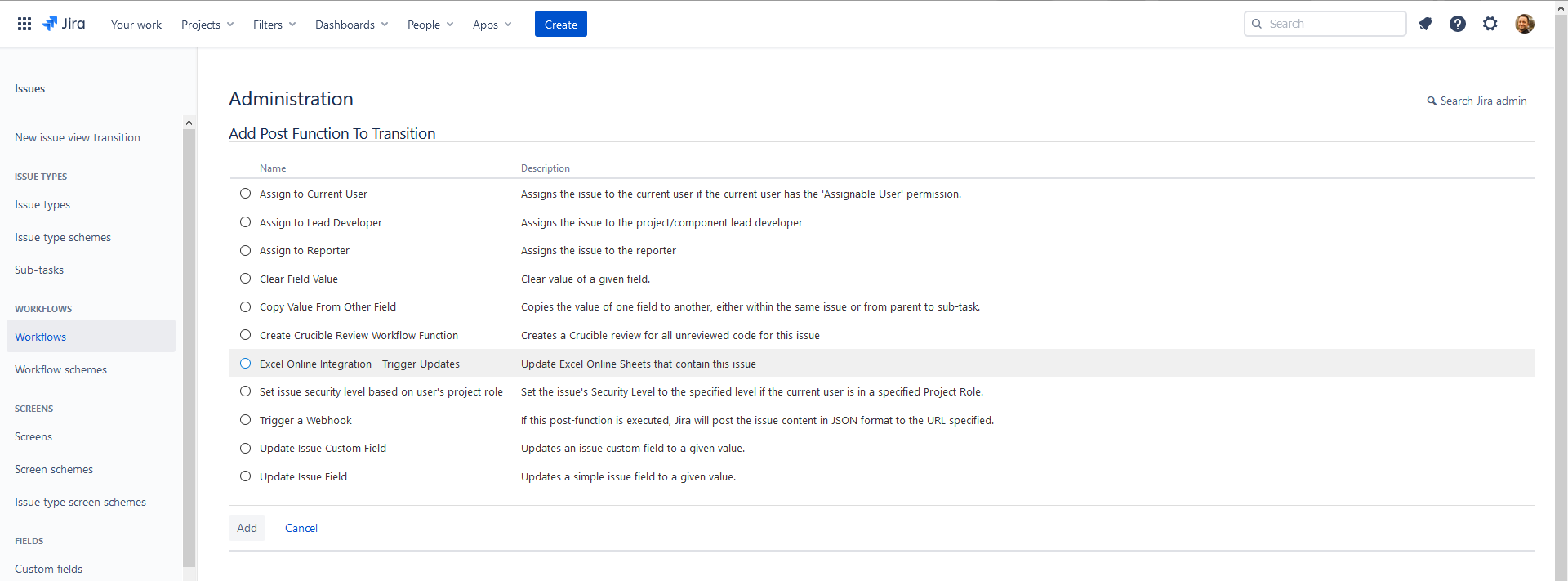
Task: Open the notifications icon
Action: (1425, 24)
